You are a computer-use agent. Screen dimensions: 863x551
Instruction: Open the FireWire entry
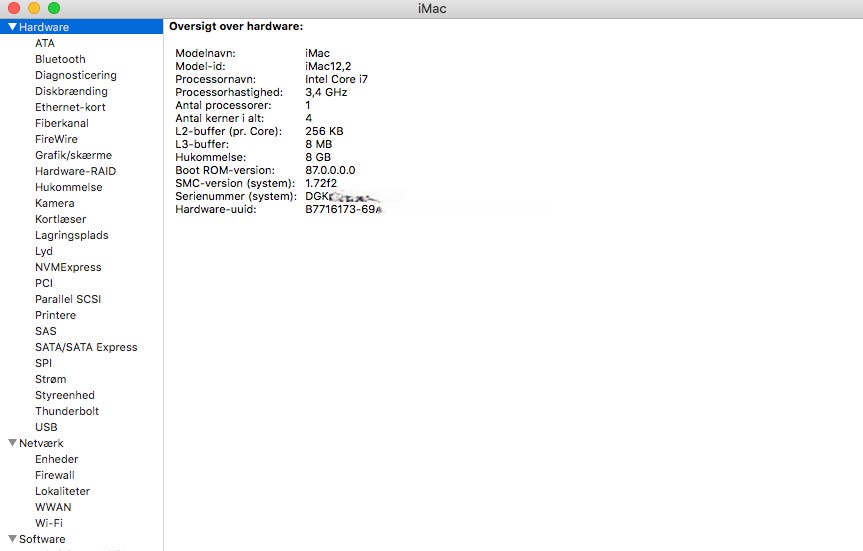pos(56,139)
